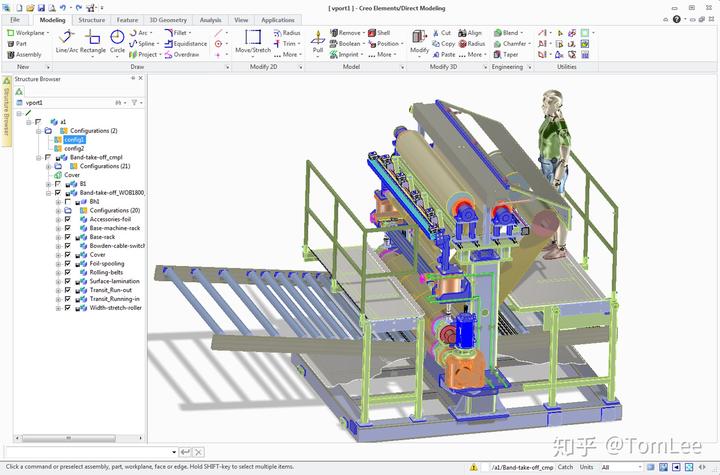Screen dimensions: 720x475
Task: Choose the Arc tool
Action: click(139, 33)
